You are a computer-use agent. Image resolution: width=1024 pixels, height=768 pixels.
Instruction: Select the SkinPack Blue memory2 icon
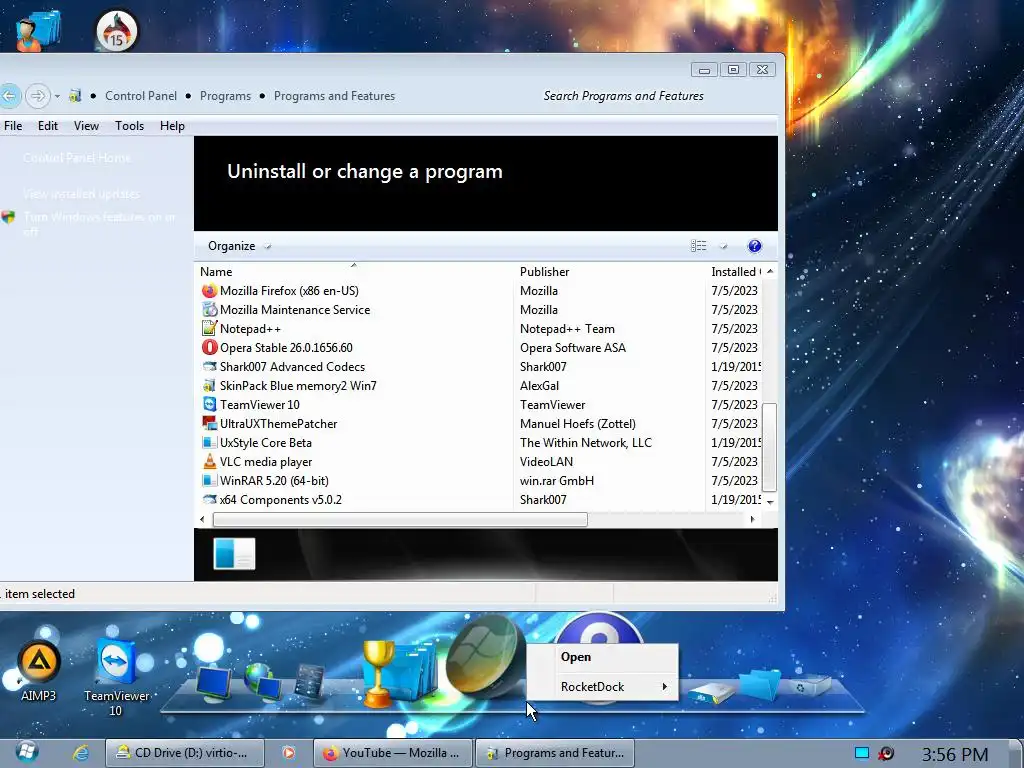coord(209,385)
